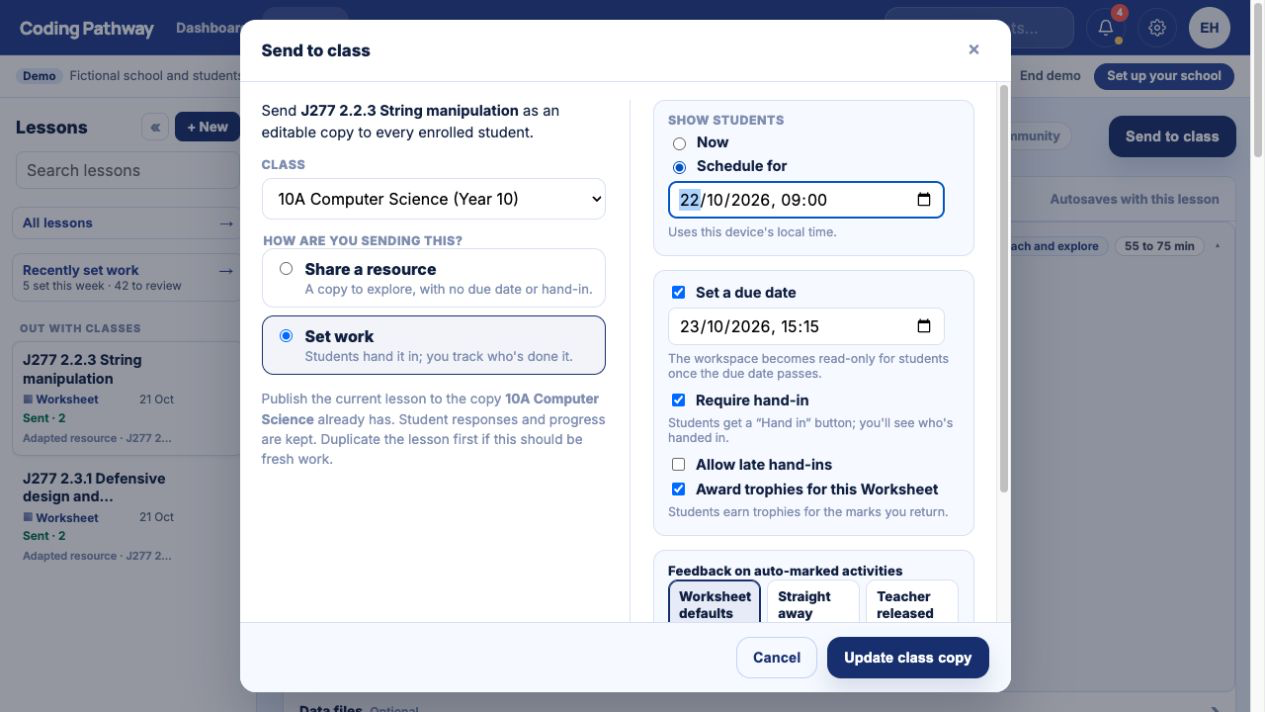This screenshot has height=712, width=1265.
Task: Select the Straight away feedback tab
Action: tap(812, 603)
